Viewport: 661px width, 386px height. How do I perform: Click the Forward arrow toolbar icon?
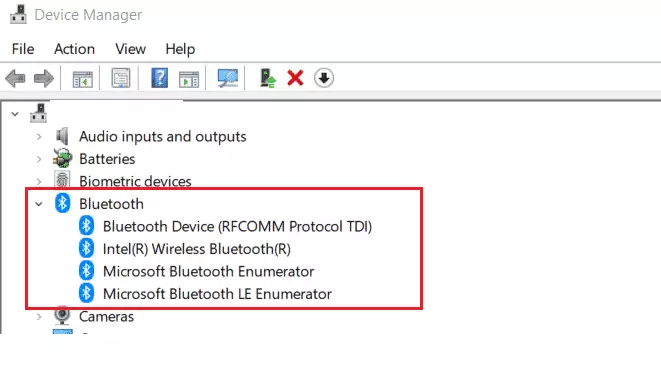point(44,78)
